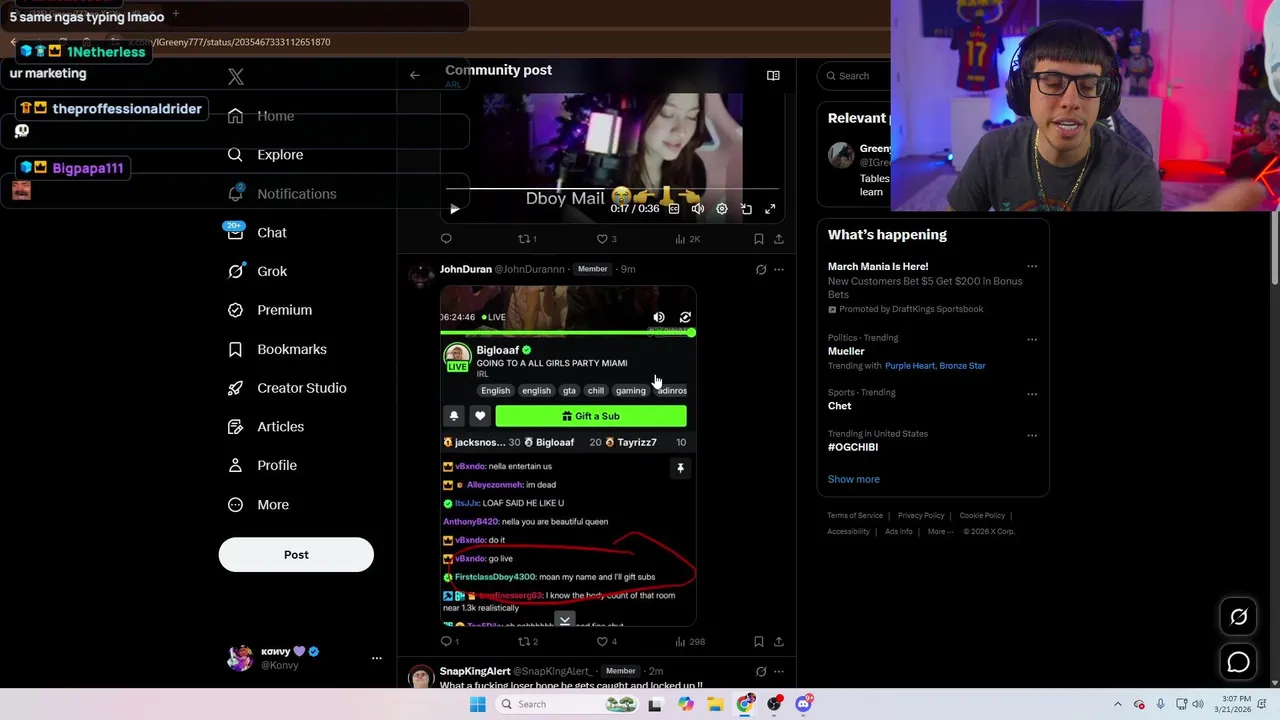Repost JohnDuran's post with 2 reposts

527,641
